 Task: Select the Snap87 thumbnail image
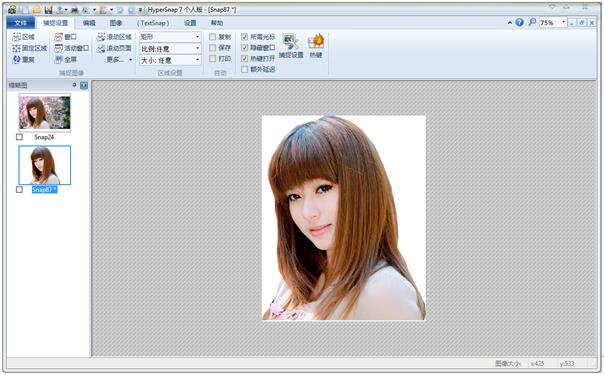pyautogui.click(x=45, y=165)
